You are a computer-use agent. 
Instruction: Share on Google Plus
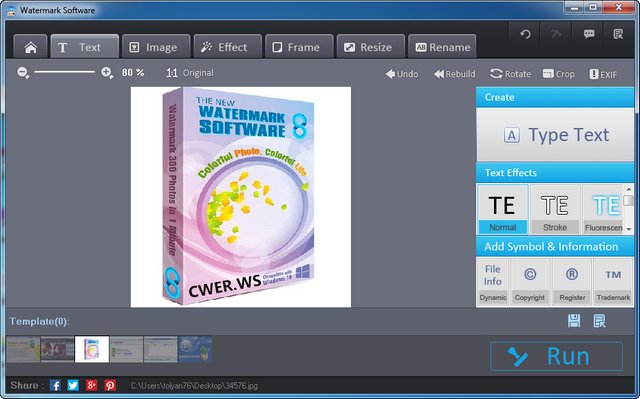coord(91,385)
